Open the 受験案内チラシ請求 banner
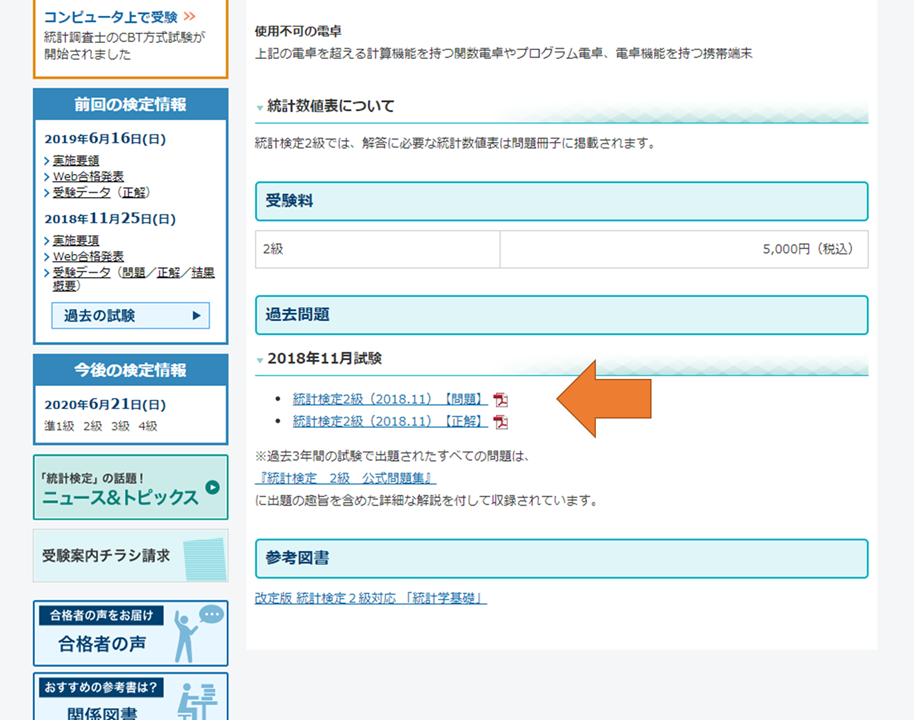This screenshot has height=720, width=914. [x=130, y=556]
